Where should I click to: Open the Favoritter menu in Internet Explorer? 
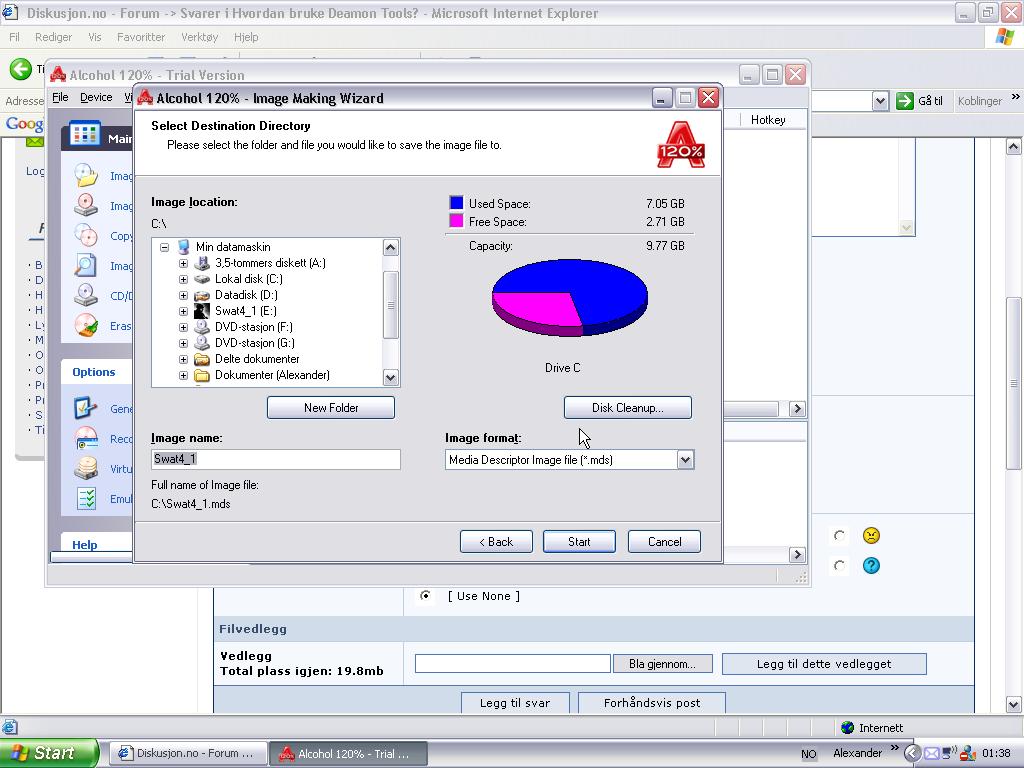[141, 37]
